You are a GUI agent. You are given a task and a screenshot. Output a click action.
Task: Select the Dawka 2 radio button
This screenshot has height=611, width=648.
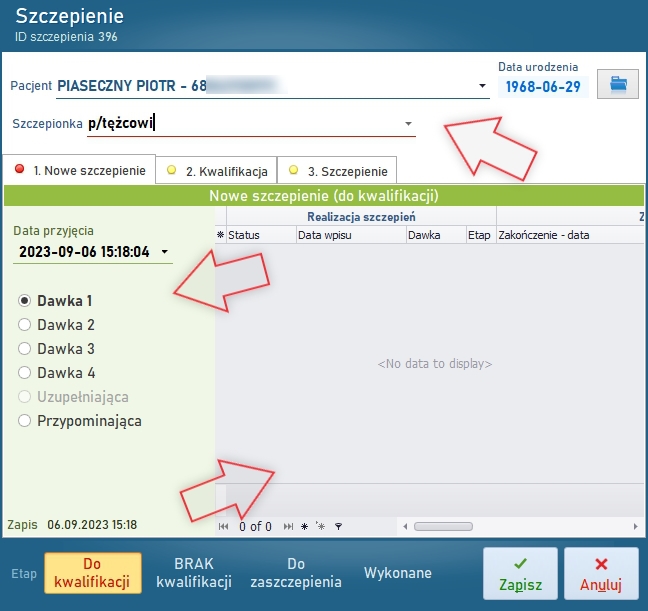(x=25, y=325)
